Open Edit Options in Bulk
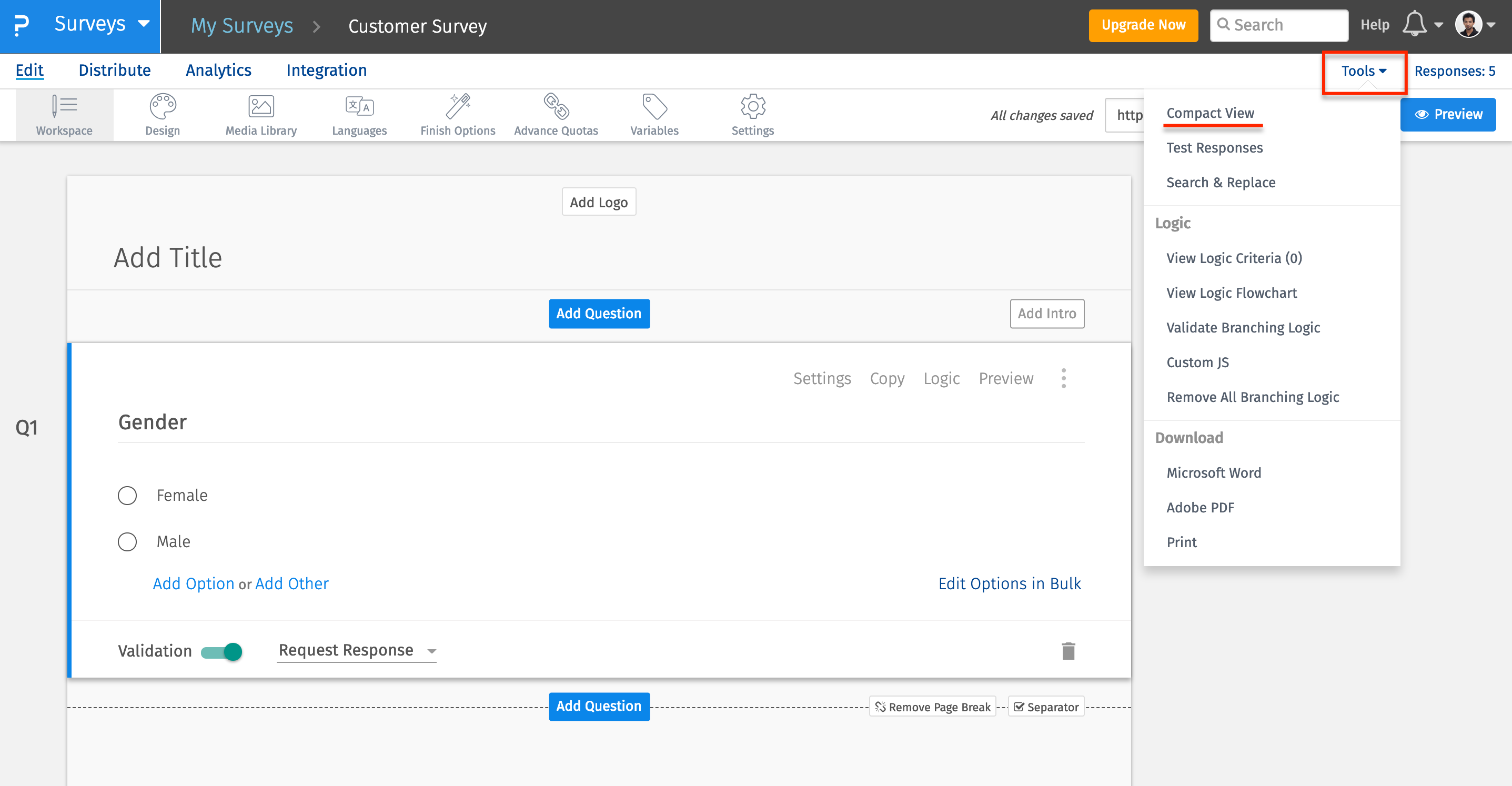Screen dimensions: 1512x786 pos(1010,583)
